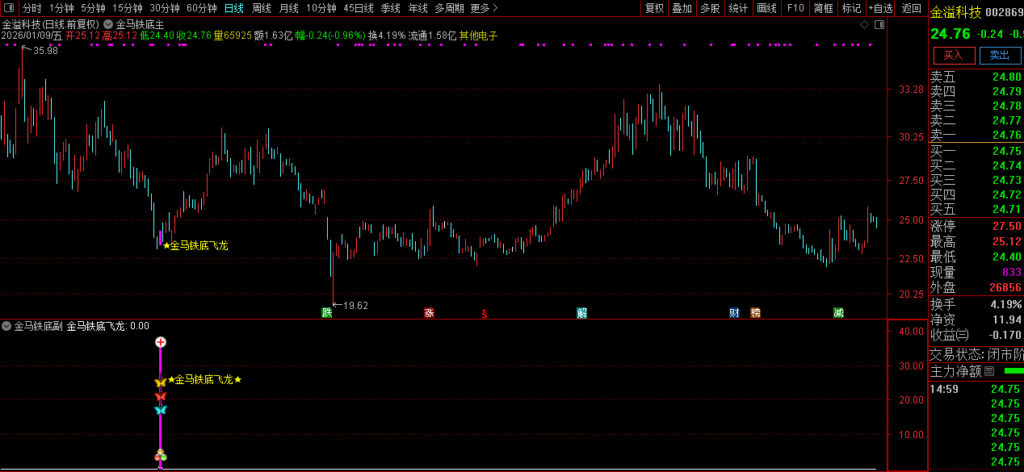Screen dimensions: 1024x472
Task: Open the 主力净额 detail icon
Action: 989,371
